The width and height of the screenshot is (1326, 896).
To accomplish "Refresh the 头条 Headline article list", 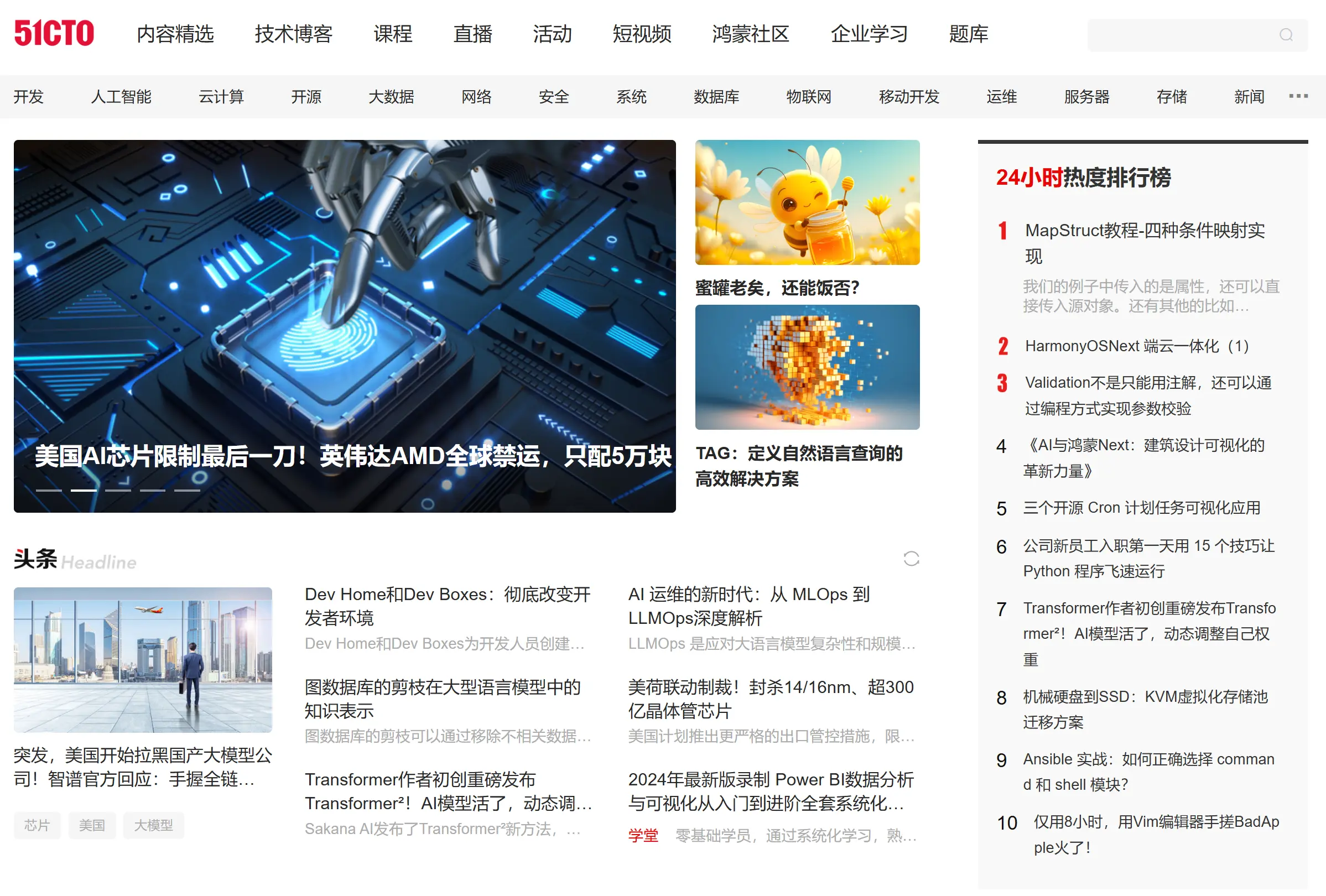I will click(x=911, y=559).
